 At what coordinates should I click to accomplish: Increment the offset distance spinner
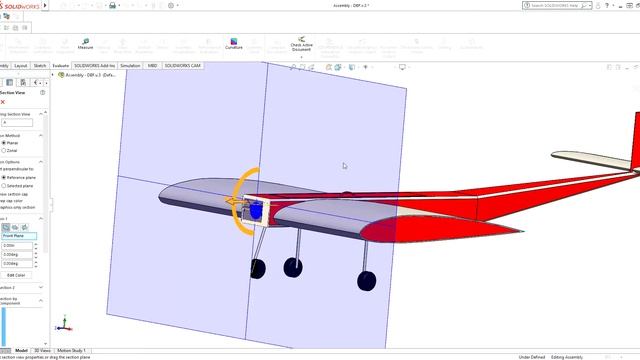[36, 244]
